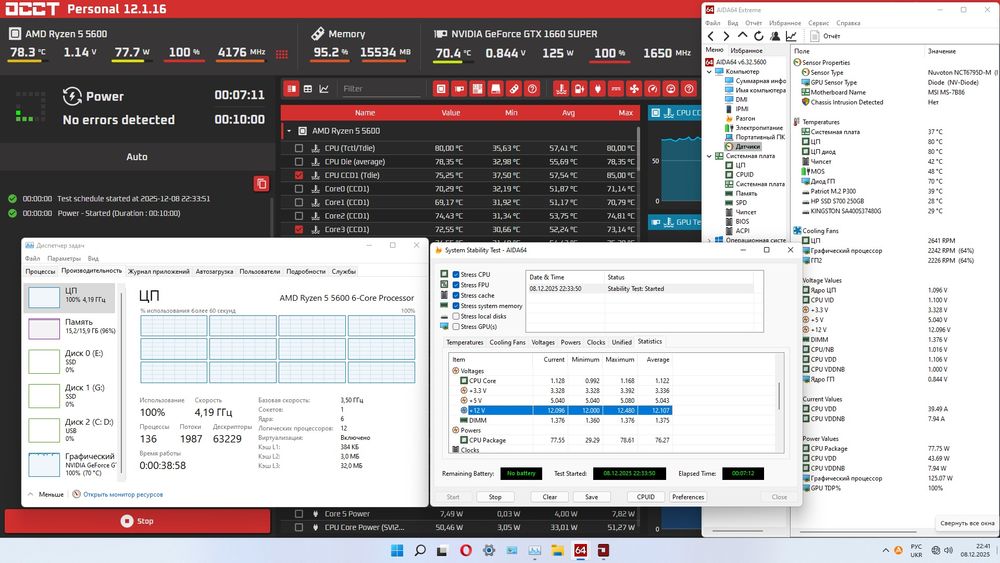Collapse Компьютер tree node in AIDA64
The width and height of the screenshot is (1000, 563).
click(709, 71)
